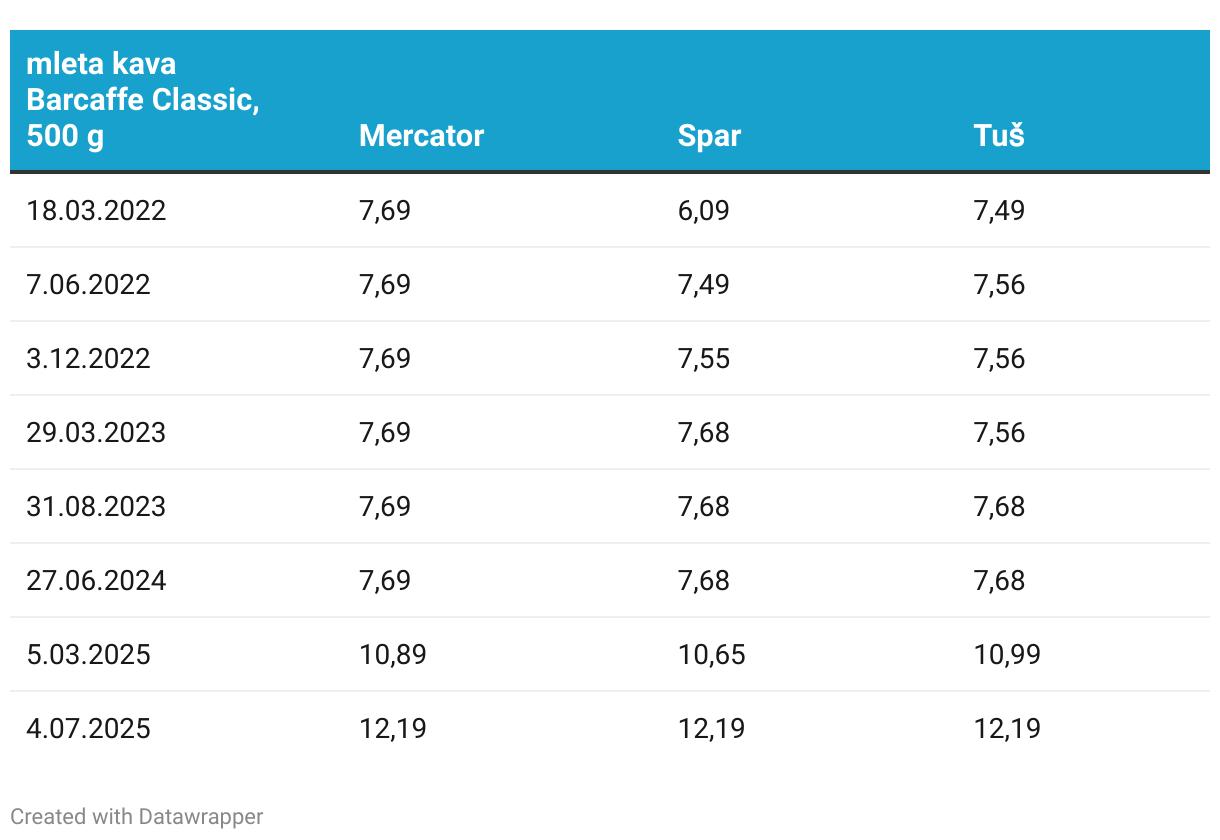Select the 18.03.2022 date cell
This screenshot has width=1220, height=840.
(x=96, y=211)
